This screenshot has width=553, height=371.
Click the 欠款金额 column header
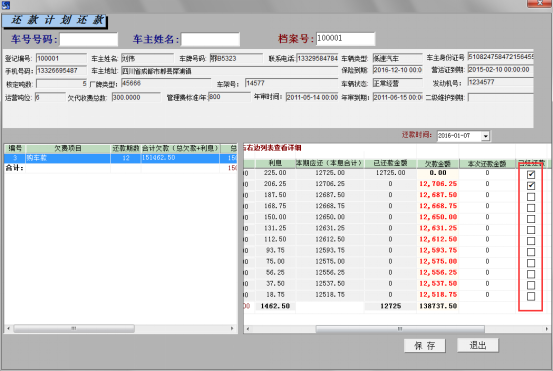[438, 164]
